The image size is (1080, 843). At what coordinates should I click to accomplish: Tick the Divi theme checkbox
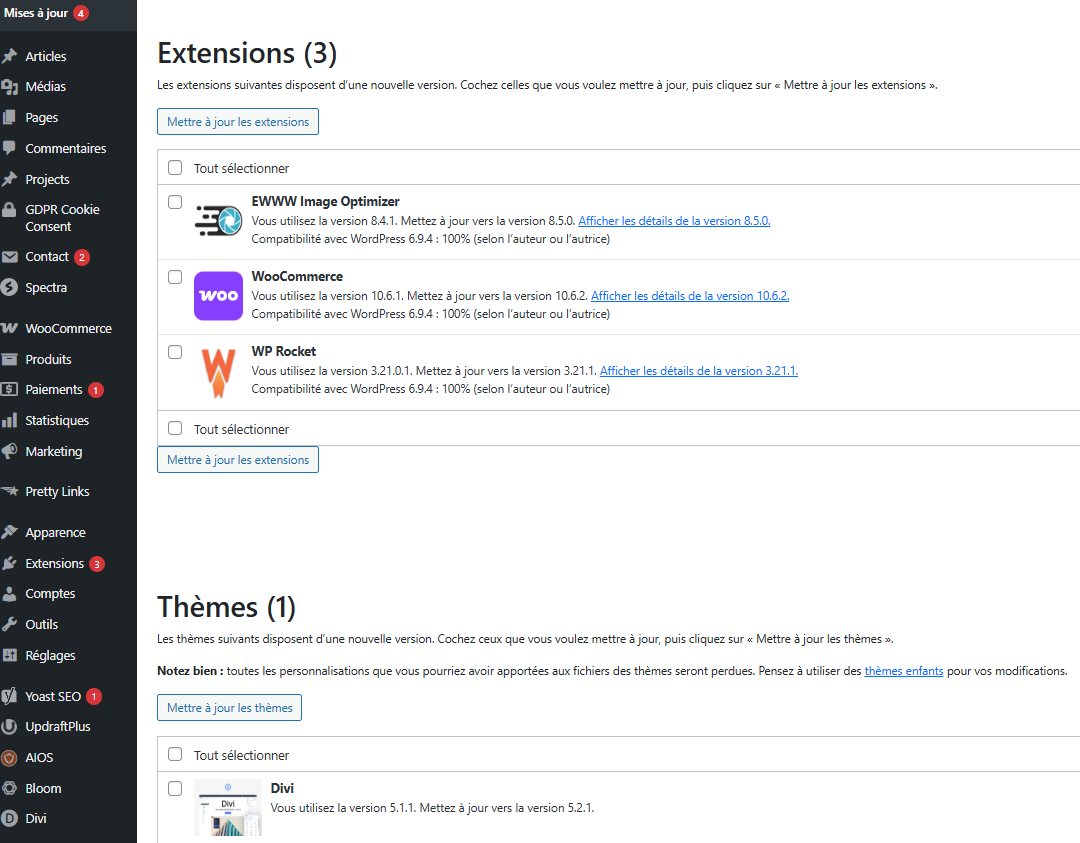(x=175, y=789)
